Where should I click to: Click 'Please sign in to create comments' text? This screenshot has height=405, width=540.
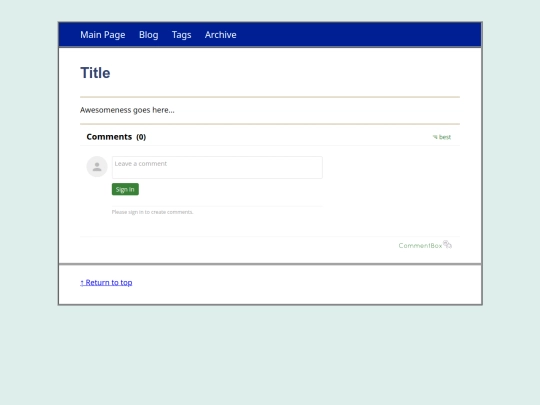point(152,212)
